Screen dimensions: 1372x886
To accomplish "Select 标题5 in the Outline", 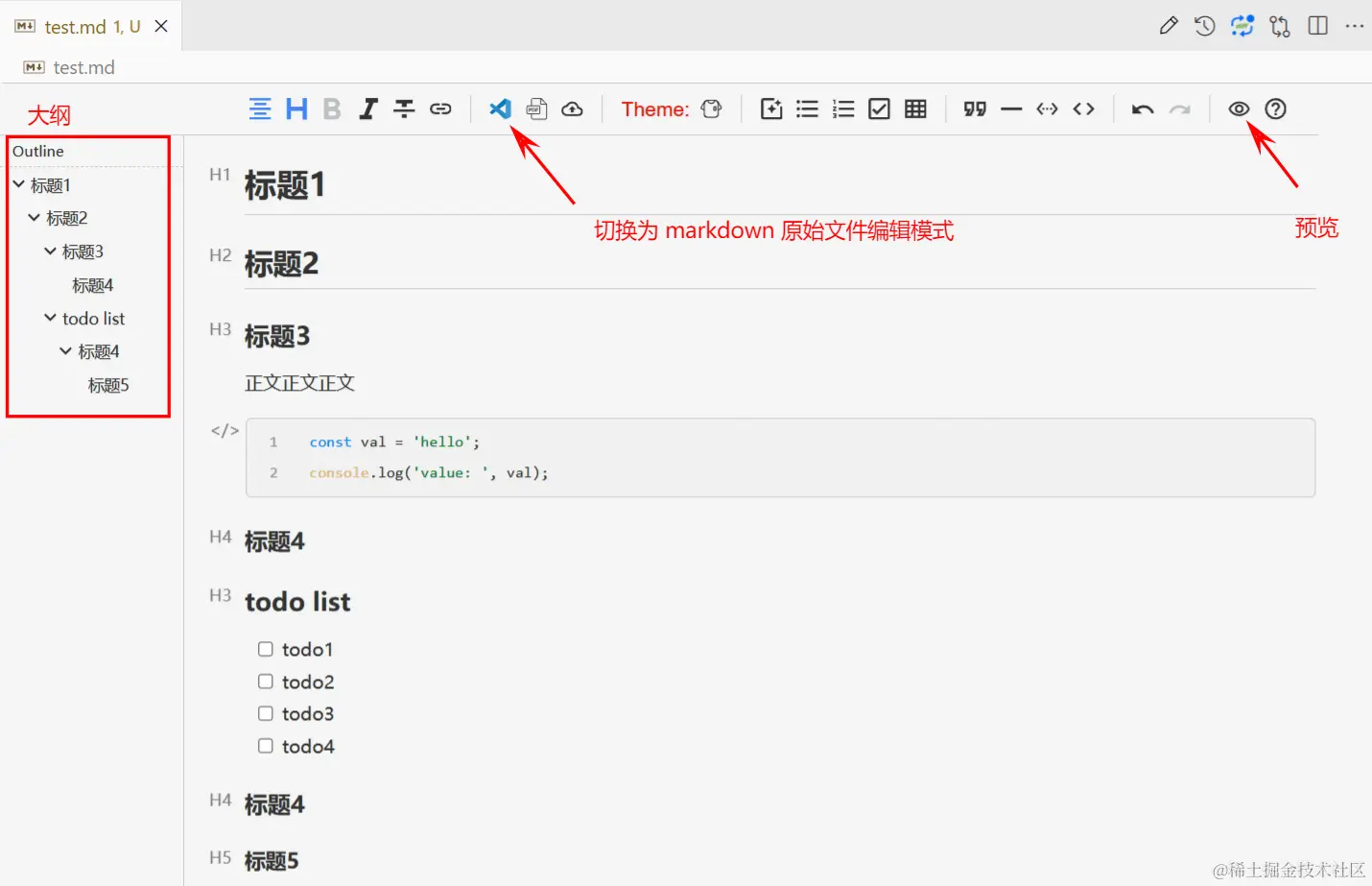I will 107,385.
